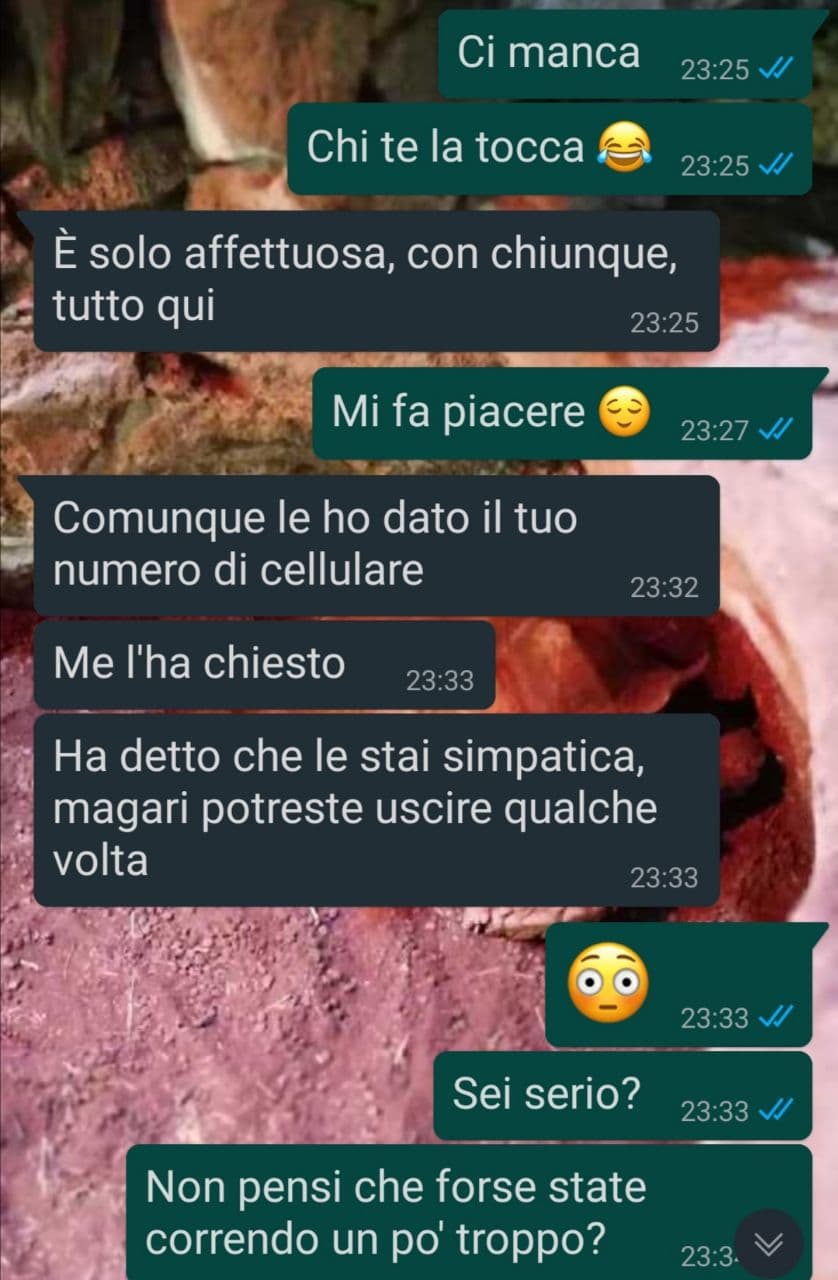Tap the 23:32 timestamp on the number message
Screen dimensions: 838x1280
664,588
